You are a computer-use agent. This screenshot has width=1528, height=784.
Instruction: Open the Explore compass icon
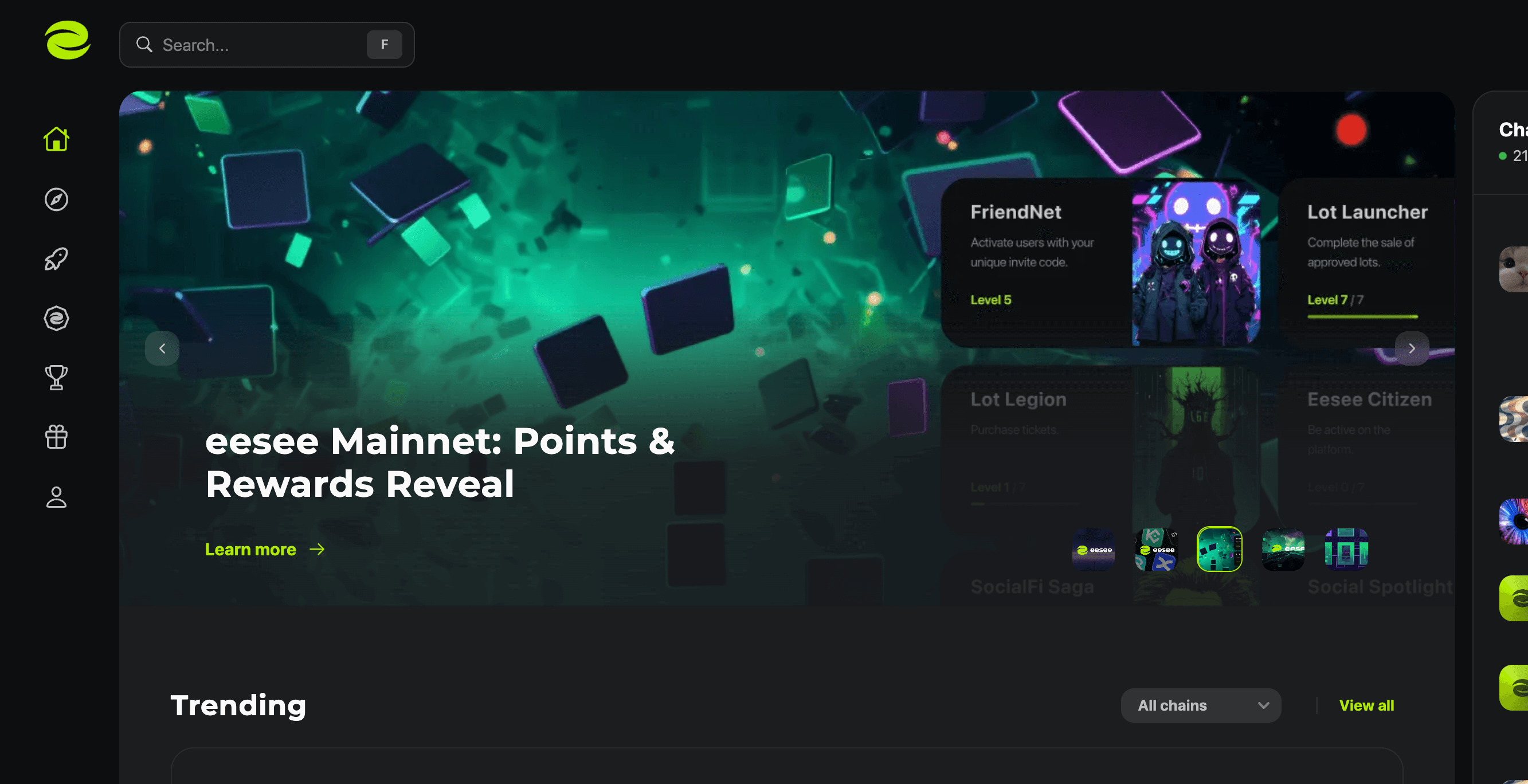56,199
